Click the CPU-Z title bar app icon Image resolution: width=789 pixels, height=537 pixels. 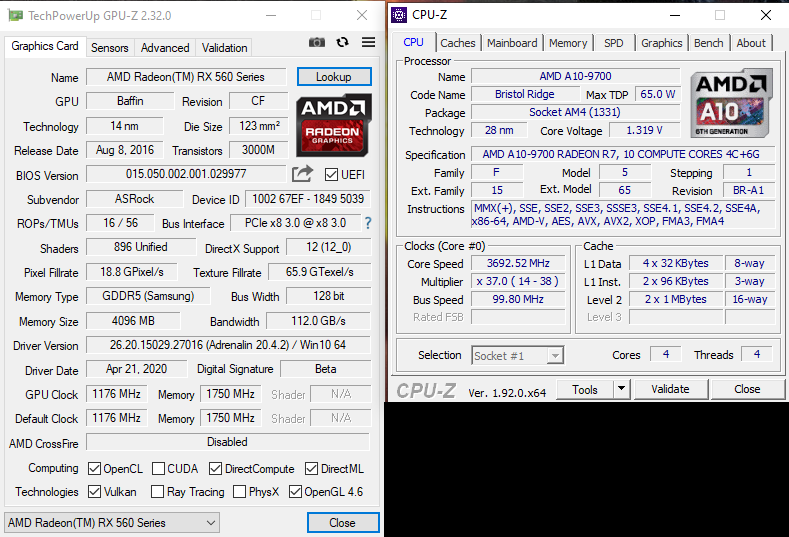click(399, 15)
